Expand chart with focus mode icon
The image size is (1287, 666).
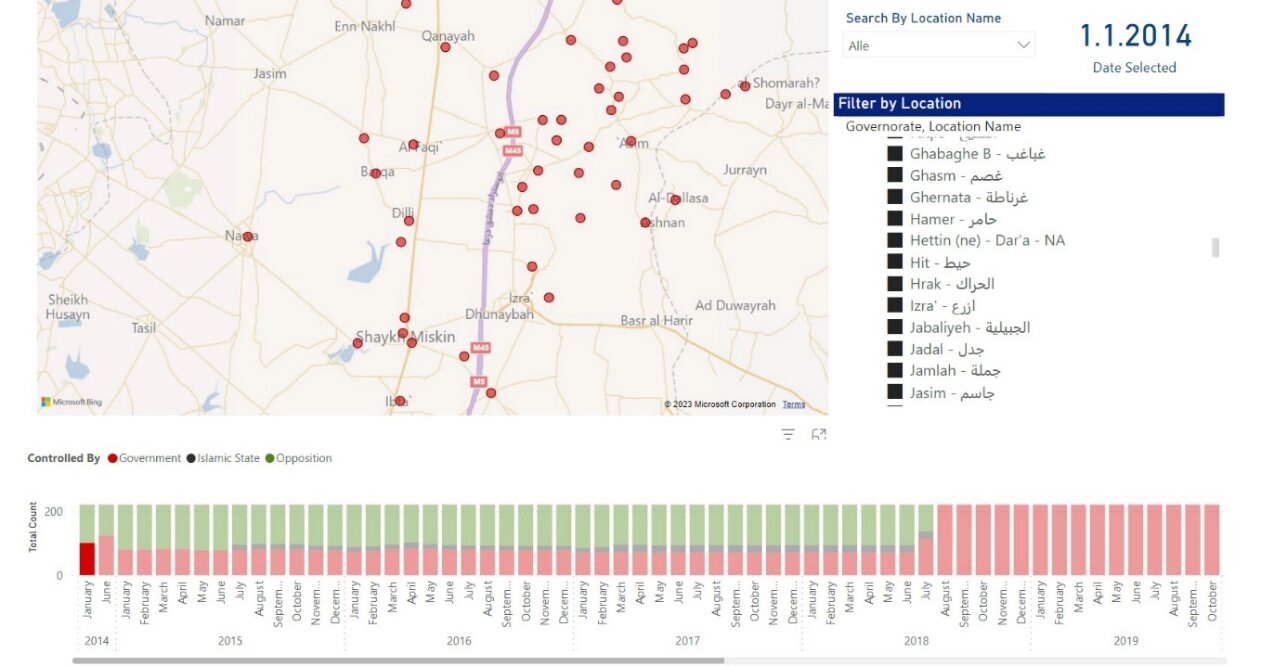819,434
